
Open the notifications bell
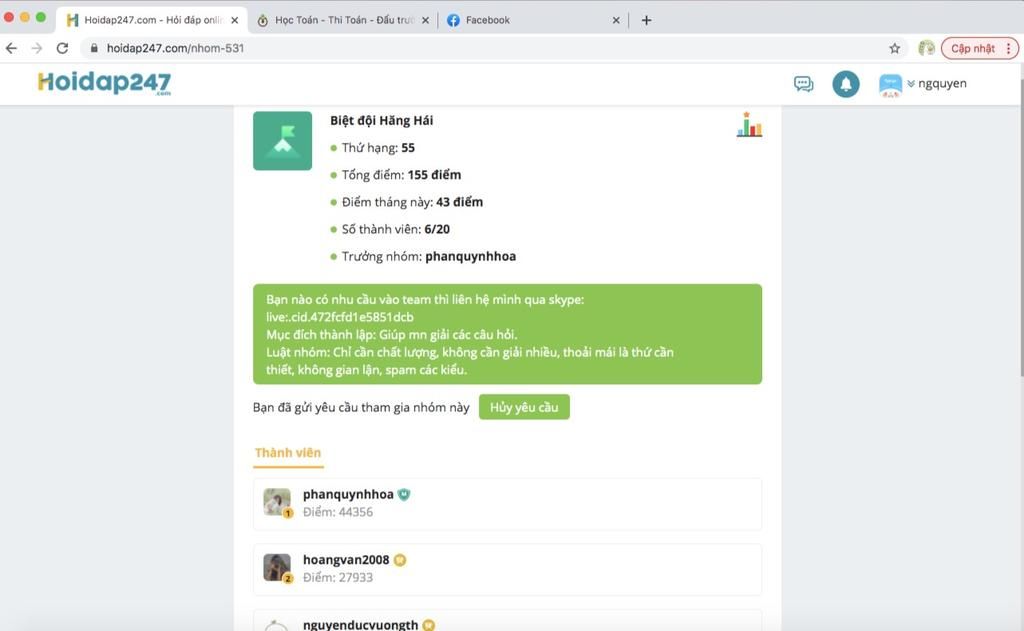coord(846,84)
